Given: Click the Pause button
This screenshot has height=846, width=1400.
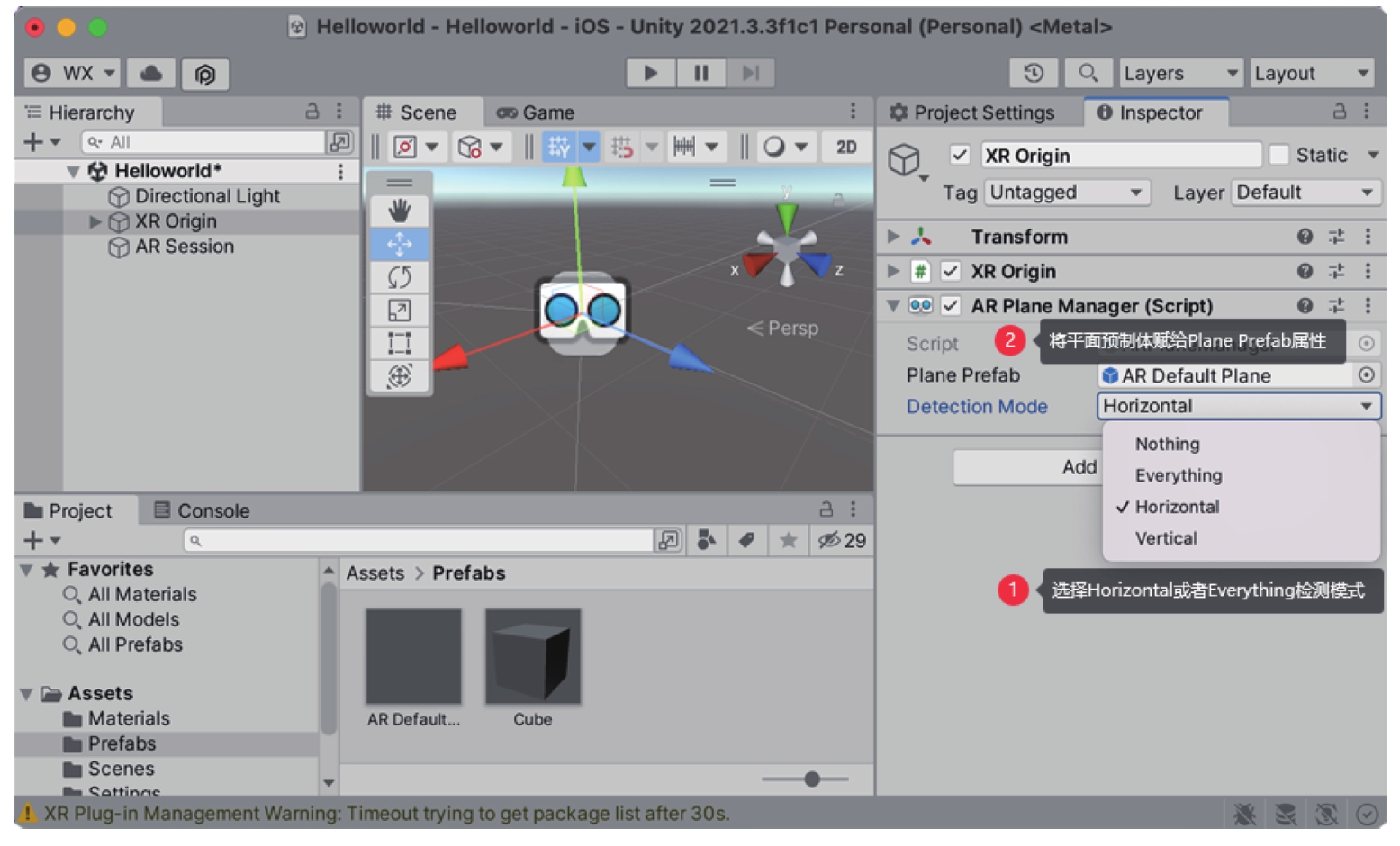Looking at the screenshot, I should click(x=700, y=73).
